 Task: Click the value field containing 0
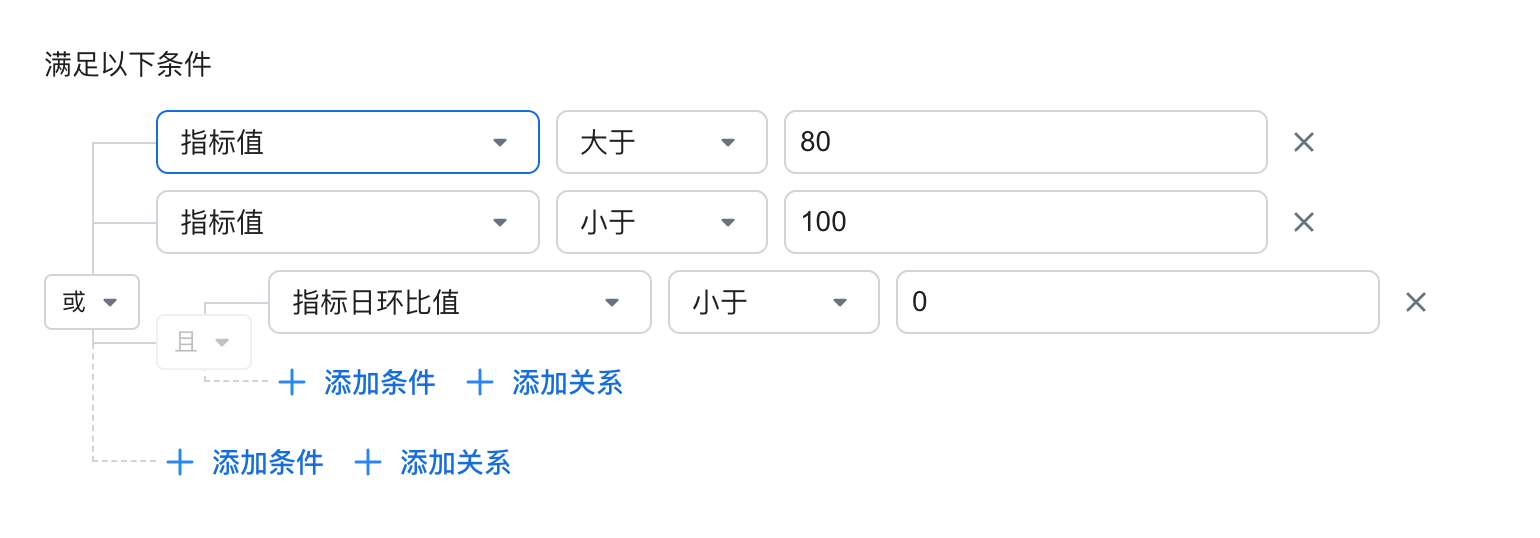(x=1137, y=302)
